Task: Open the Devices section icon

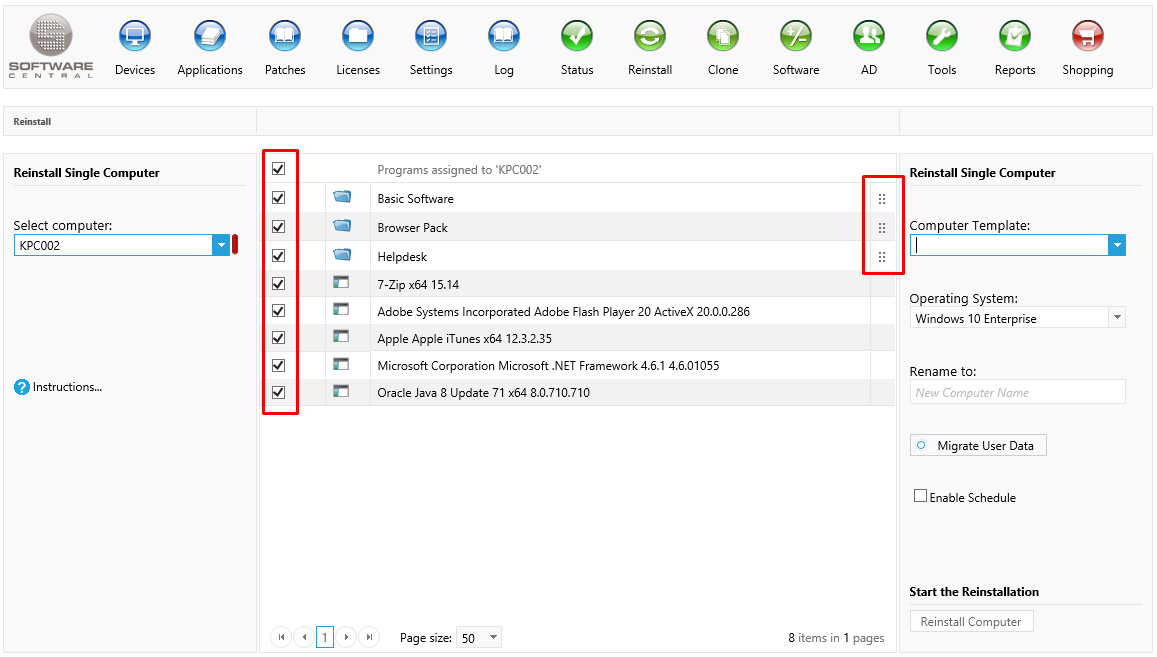Action: click(135, 37)
